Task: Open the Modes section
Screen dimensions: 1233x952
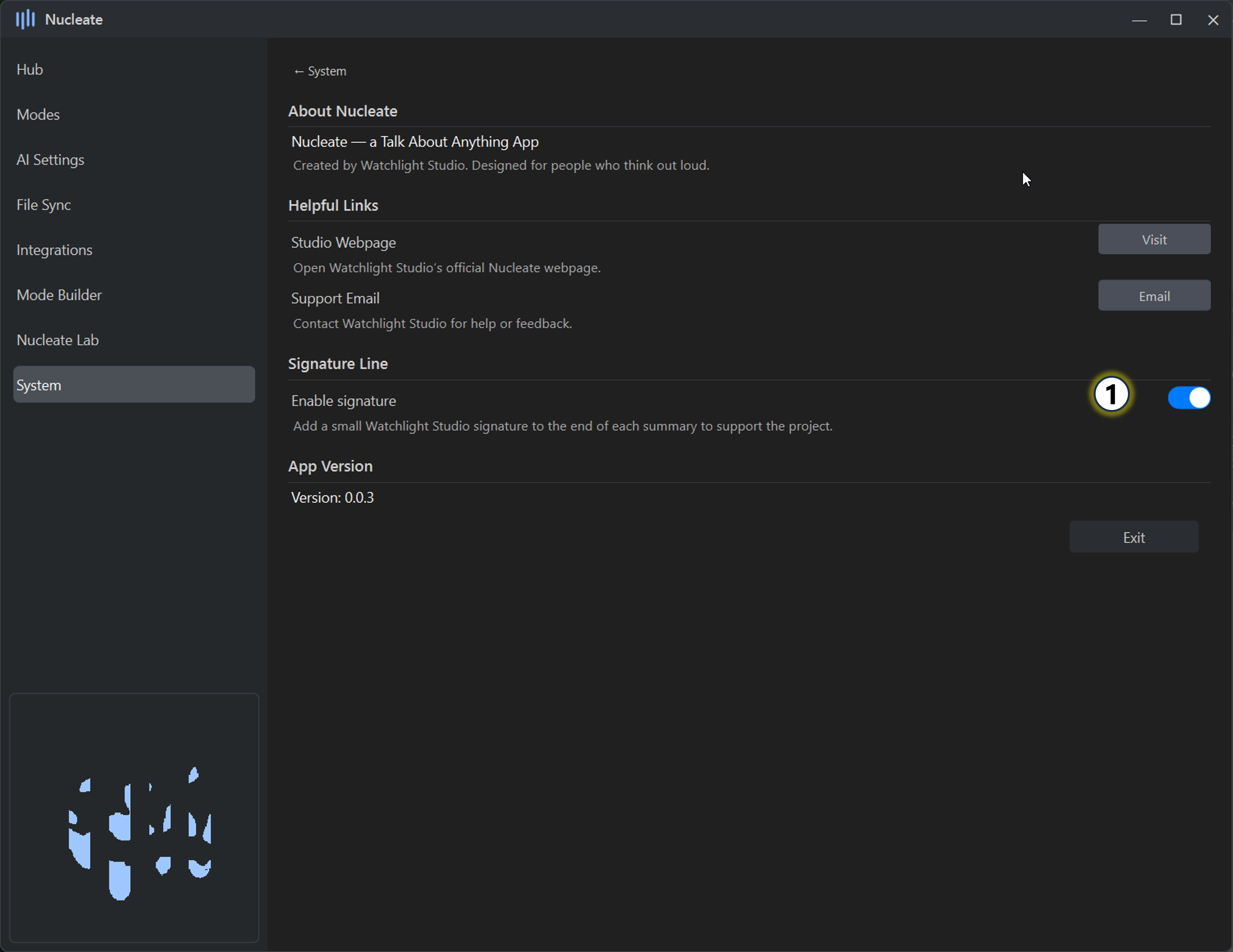Action: [38, 115]
